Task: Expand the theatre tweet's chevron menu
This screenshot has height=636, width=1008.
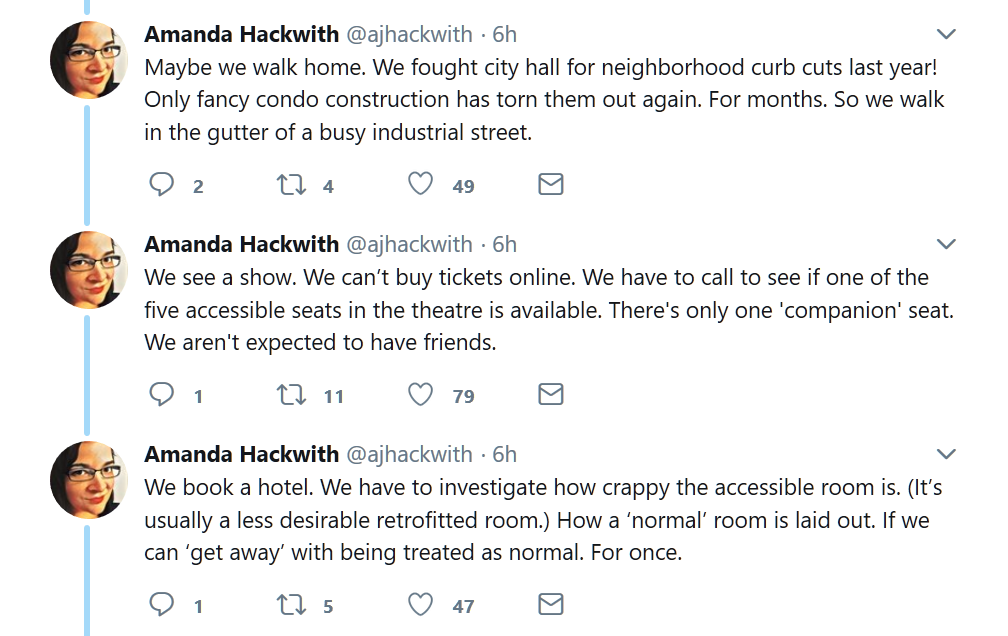Action: pyautogui.click(x=945, y=245)
